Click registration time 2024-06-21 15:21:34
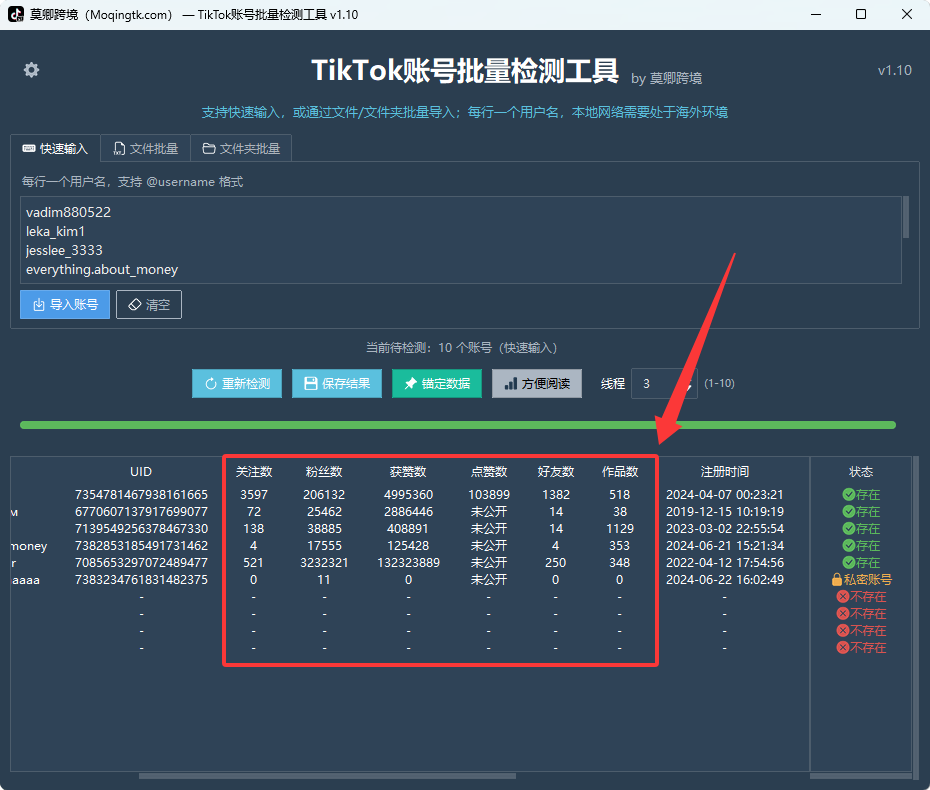Viewport: 930px width, 790px height. [725, 546]
